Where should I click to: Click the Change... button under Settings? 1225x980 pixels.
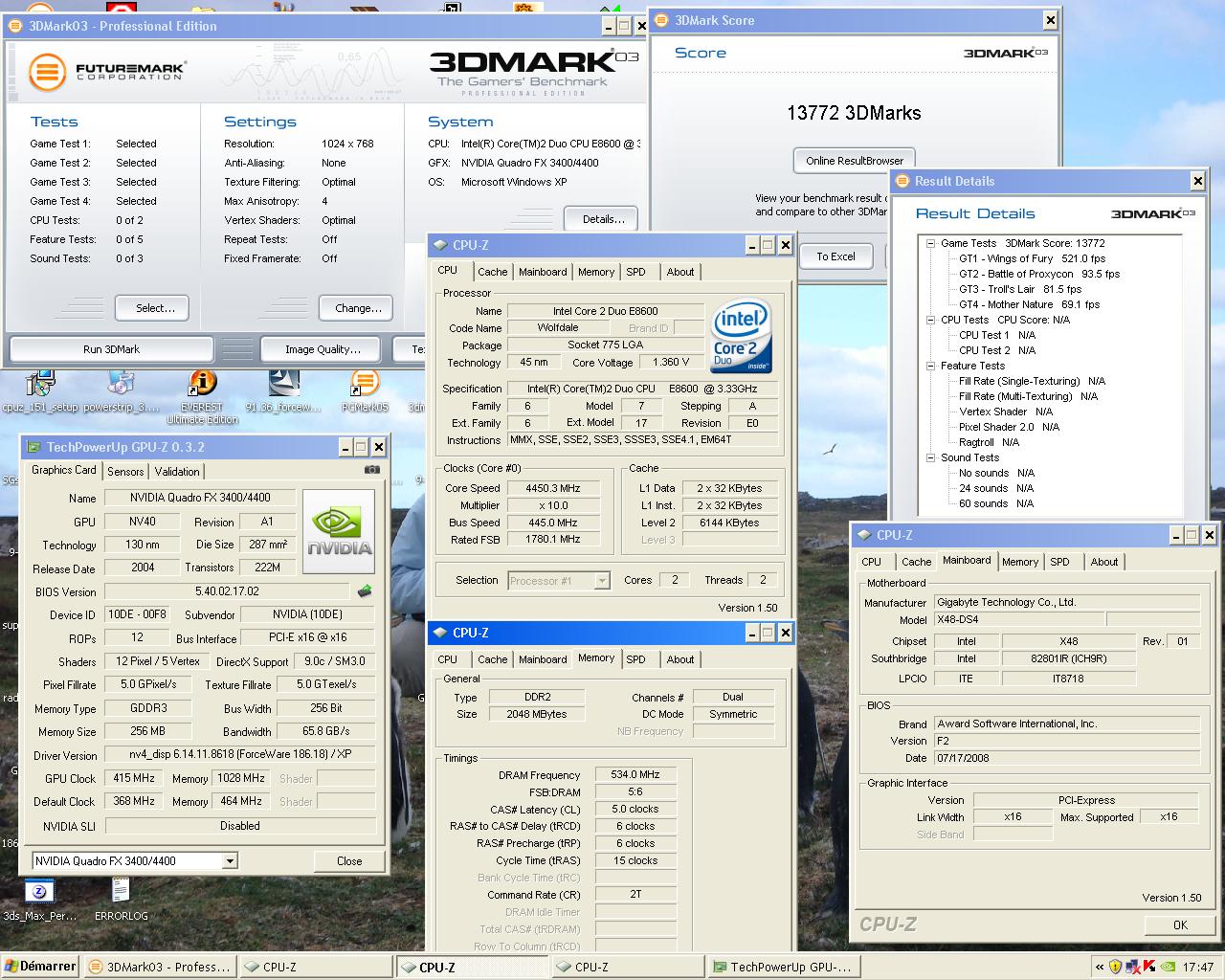[x=358, y=308]
